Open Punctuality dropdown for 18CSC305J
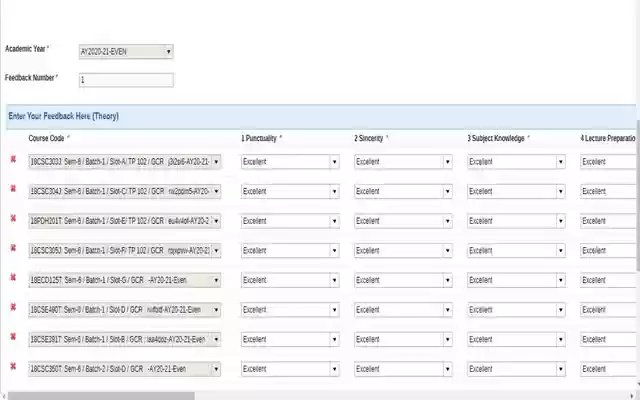The height and width of the screenshot is (400, 640). point(290,251)
